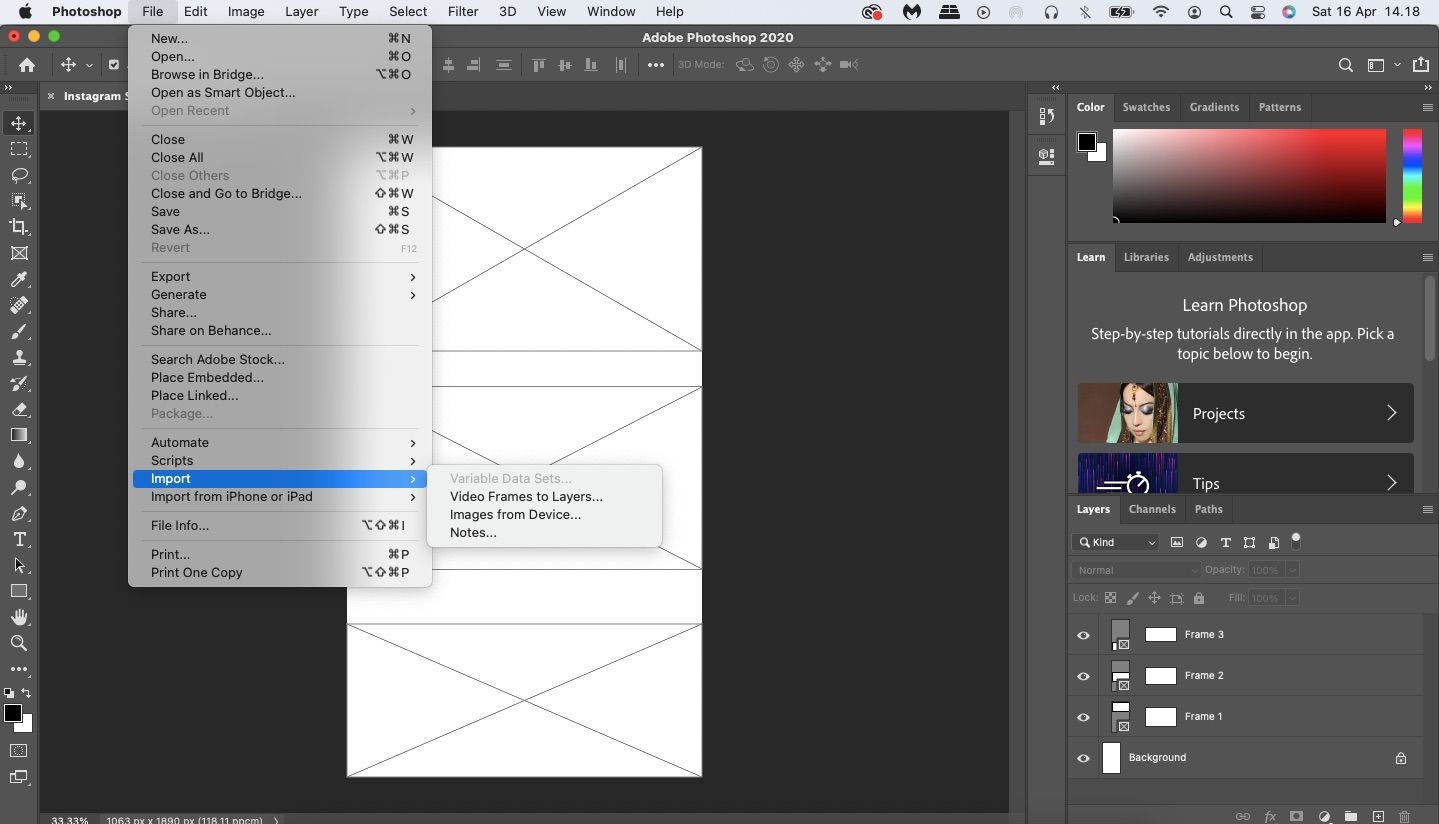Hide the Background layer
This screenshot has width=1439, height=824.
click(x=1083, y=758)
